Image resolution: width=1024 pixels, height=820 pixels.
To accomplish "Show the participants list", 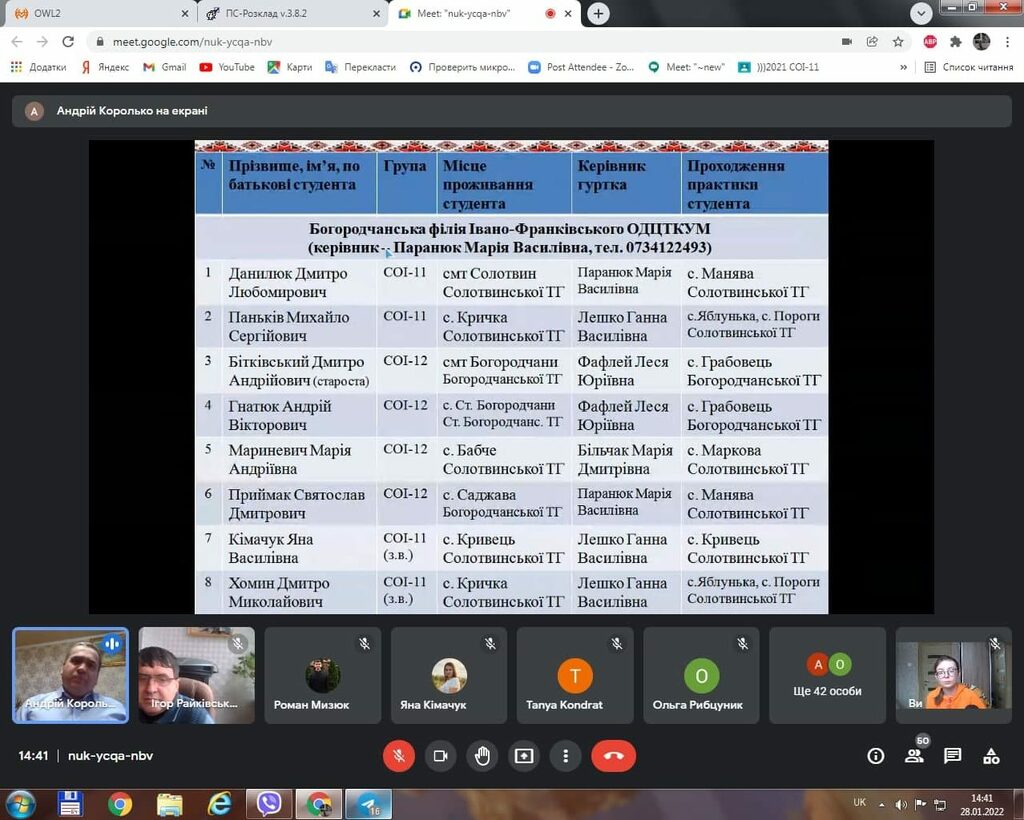I will (914, 756).
